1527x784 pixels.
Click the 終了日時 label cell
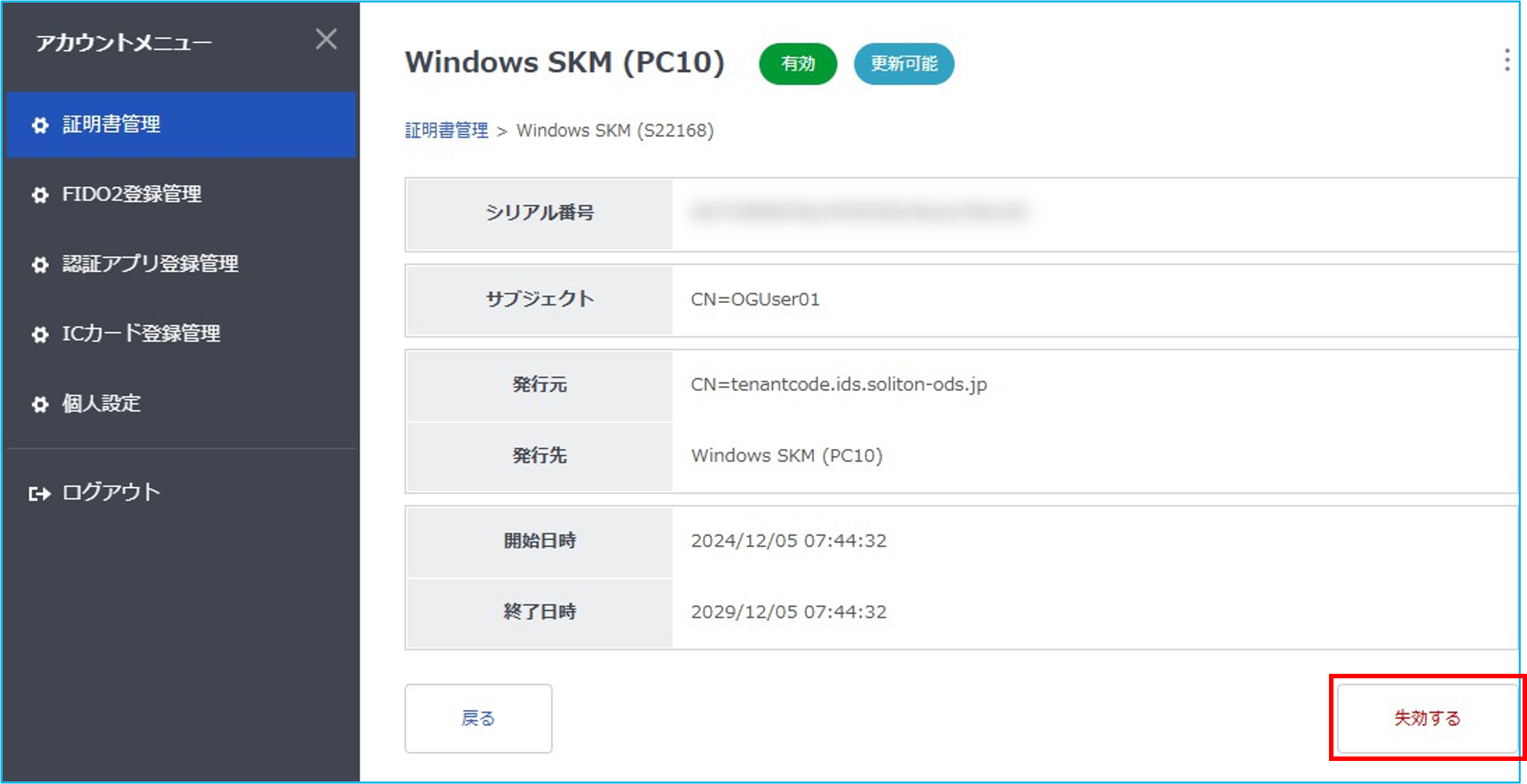click(540, 612)
